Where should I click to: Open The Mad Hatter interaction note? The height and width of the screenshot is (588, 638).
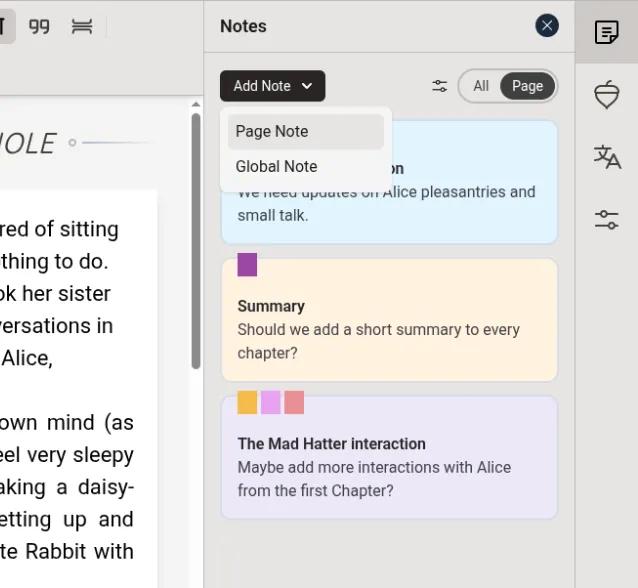pyautogui.click(x=389, y=467)
